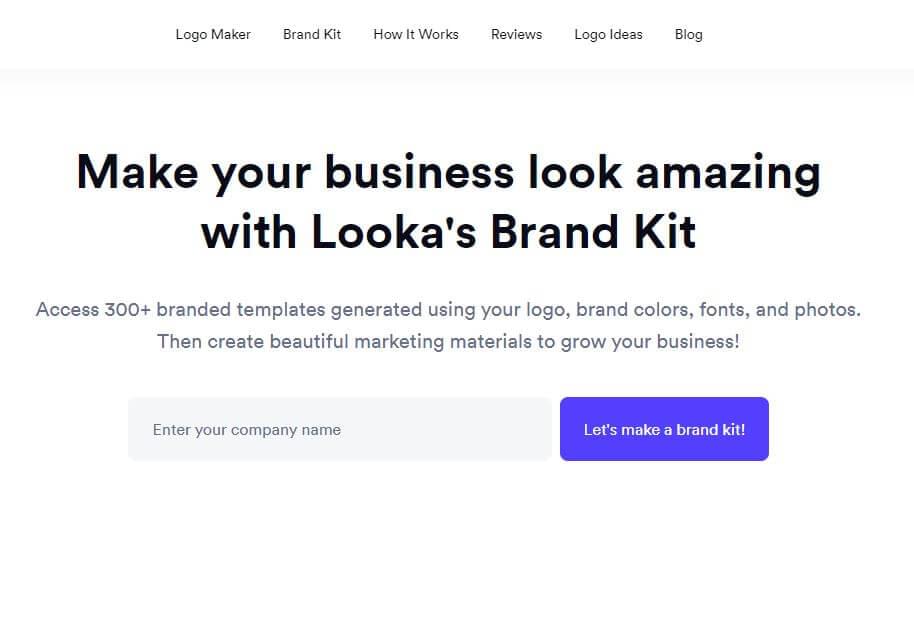Choose Brand Kit from the navigation bar

tap(312, 34)
